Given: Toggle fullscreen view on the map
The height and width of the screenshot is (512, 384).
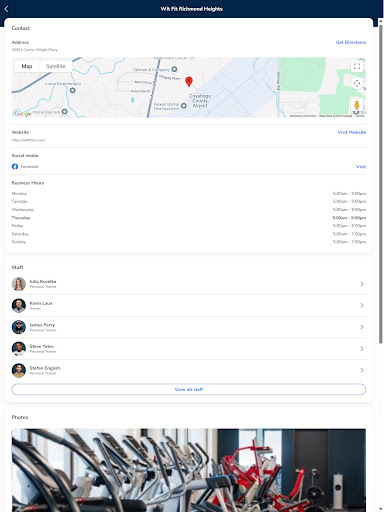Looking at the screenshot, I should [x=357, y=66].
